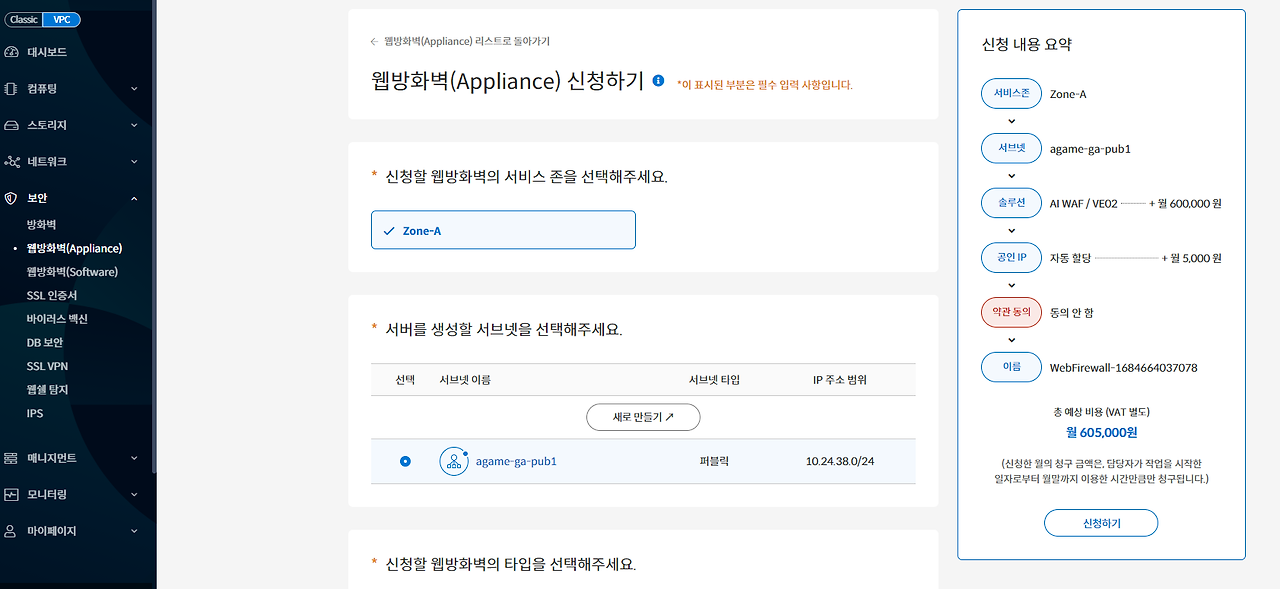The image size is (1280, 589).
Task: Click the 스토리지 storage icon
Action: (x=12, y=124)
